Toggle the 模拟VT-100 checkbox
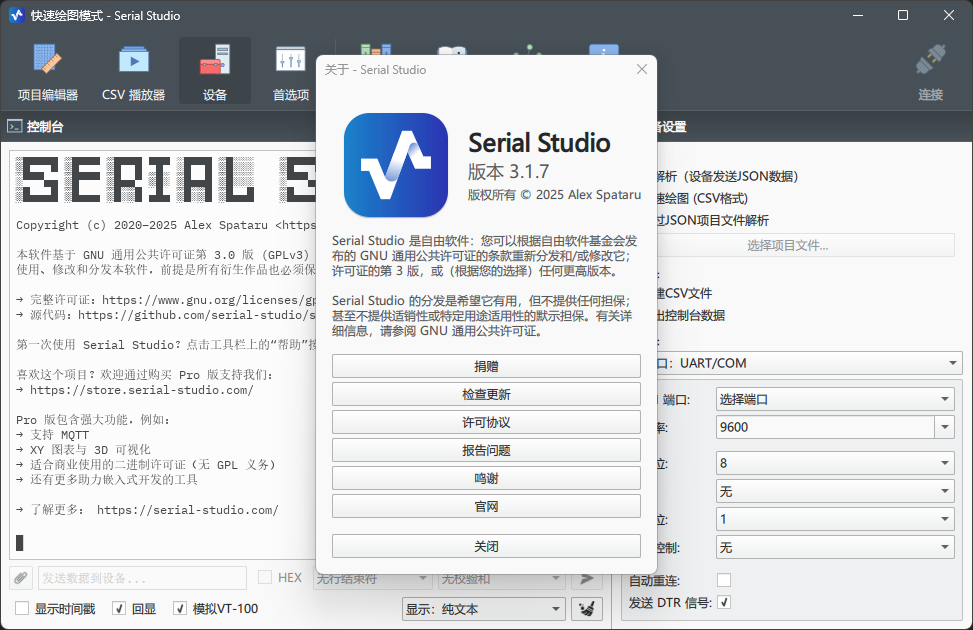Screen dimensions: 973x630 coord(180,608)
